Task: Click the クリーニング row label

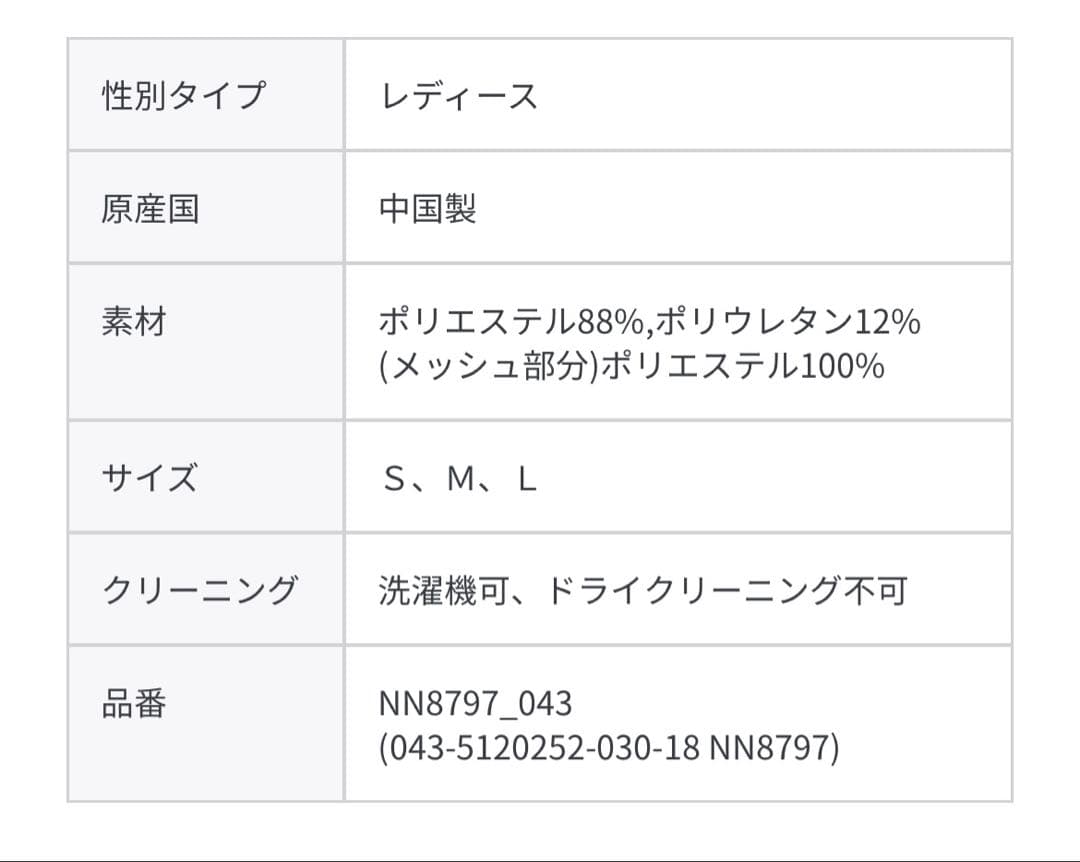Action: click(x=200, y=590)
